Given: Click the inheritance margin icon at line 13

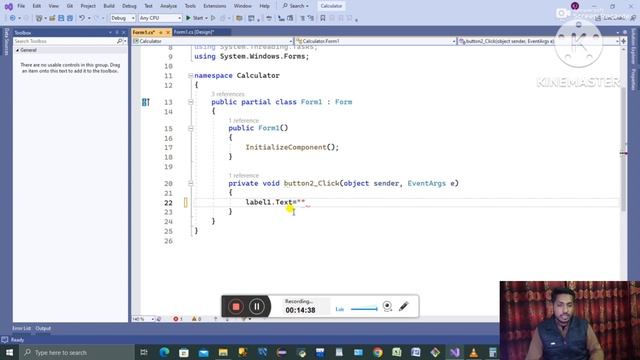Looking at the screenshot, I should tap(146, 102).
